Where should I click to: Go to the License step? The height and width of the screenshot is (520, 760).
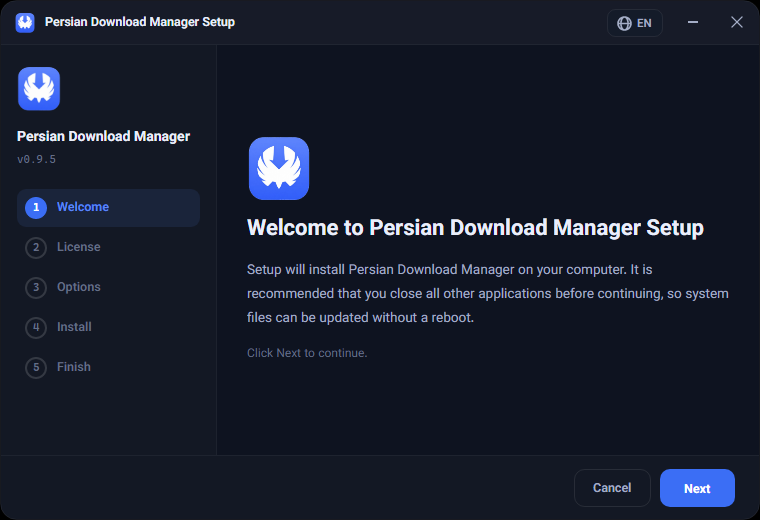[x=108, y=247]
